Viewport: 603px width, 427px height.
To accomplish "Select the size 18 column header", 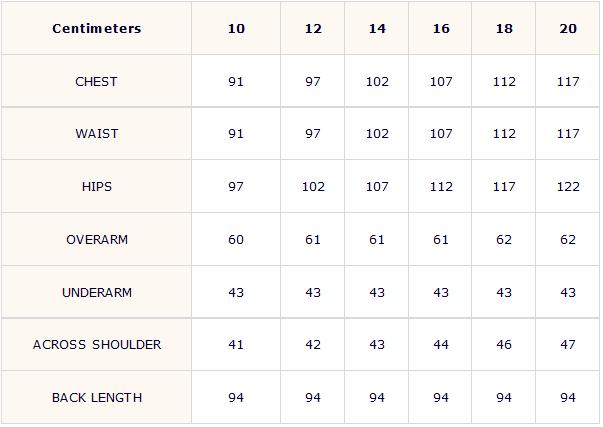I will tap(504, 28).
